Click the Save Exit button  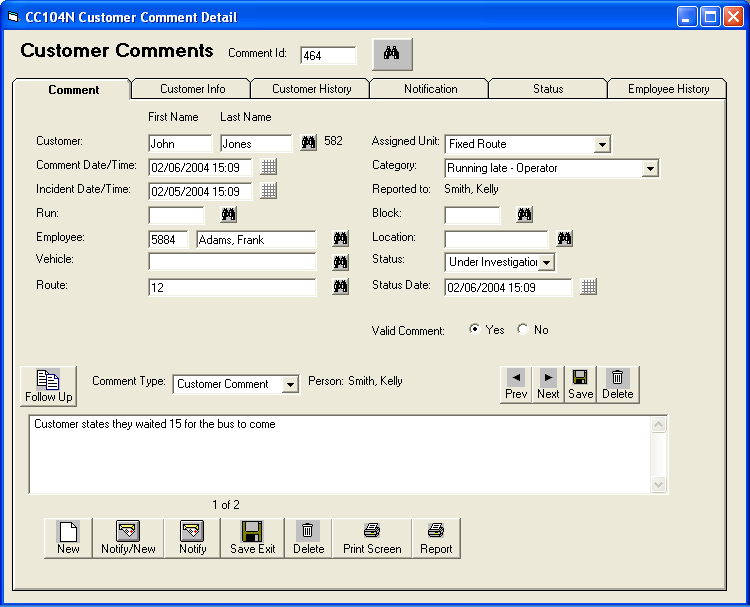click(252, 537)
